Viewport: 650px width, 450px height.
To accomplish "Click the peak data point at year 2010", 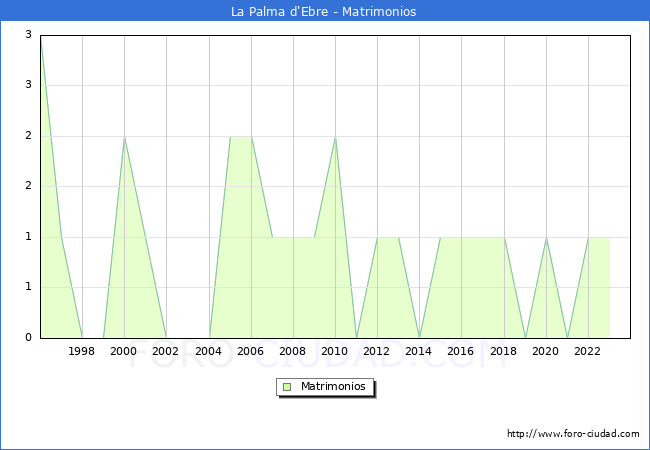I will click(x=335, y=137).
